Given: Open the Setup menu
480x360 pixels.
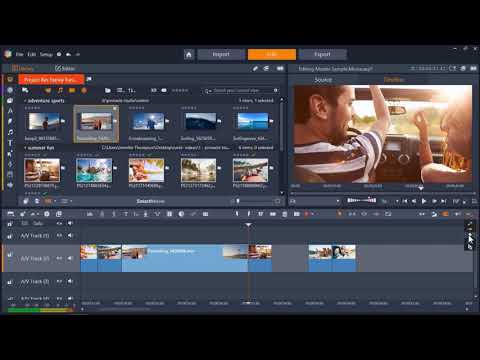Looking at the screenshot, I should tap(46, 54).
